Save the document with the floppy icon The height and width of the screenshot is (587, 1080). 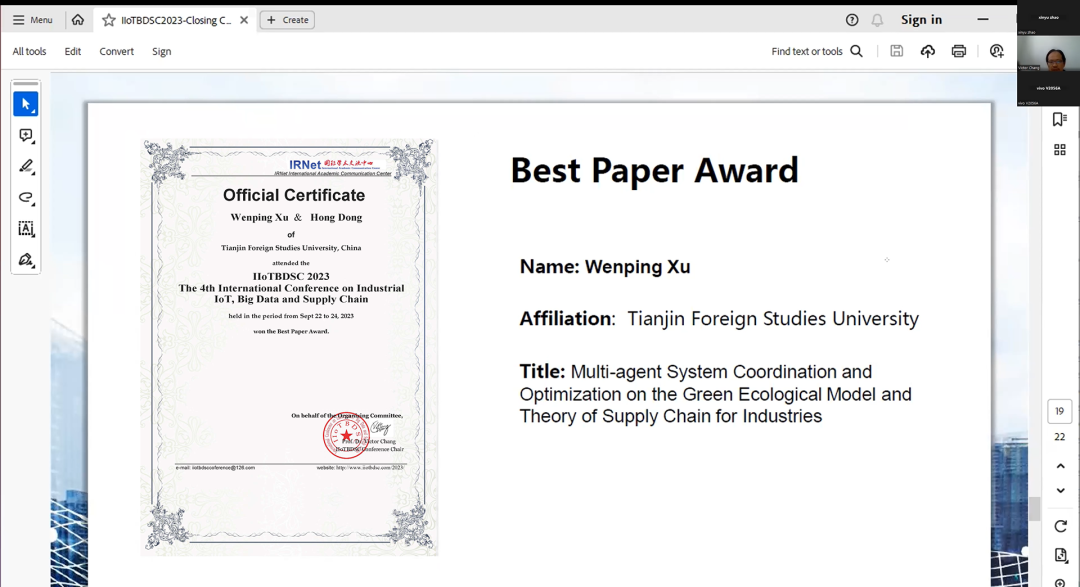(896, 51)
